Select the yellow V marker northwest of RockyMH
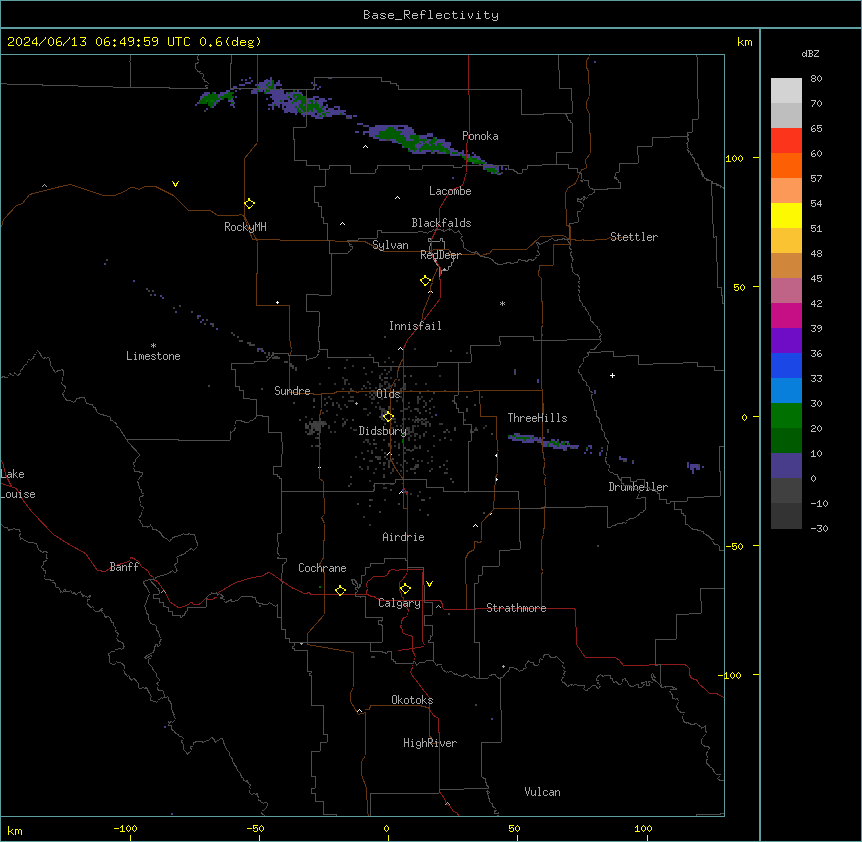 [x=175, y=184]
